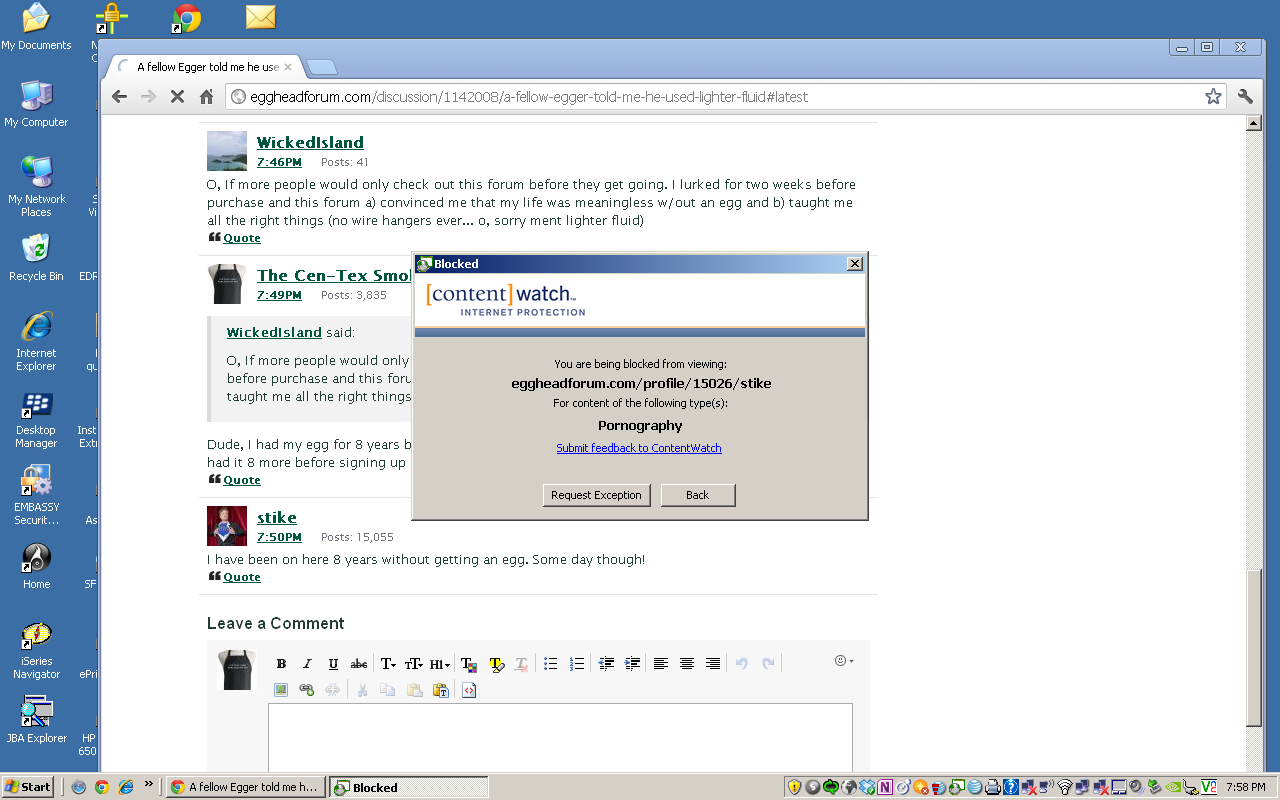Click the page scrollbar up arrow
This screenshot has width=1280, height=800.
click(x=1254, y=123)
